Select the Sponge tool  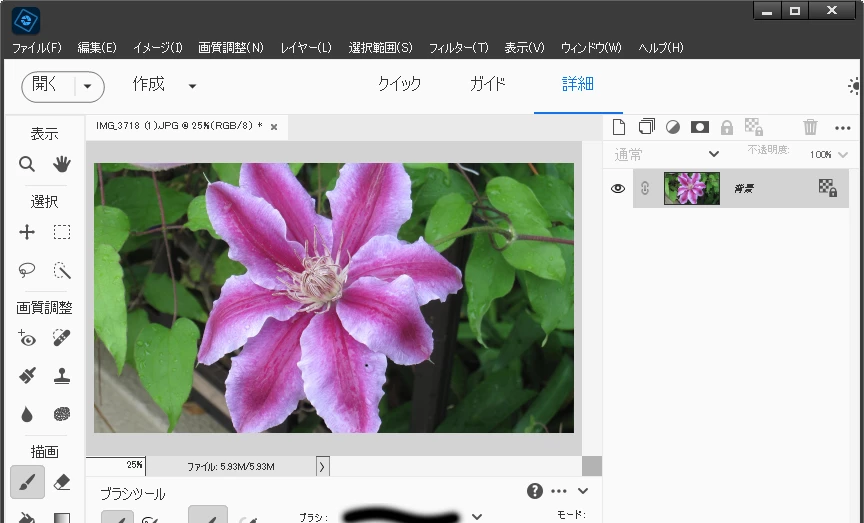click(x=62, y=414)
